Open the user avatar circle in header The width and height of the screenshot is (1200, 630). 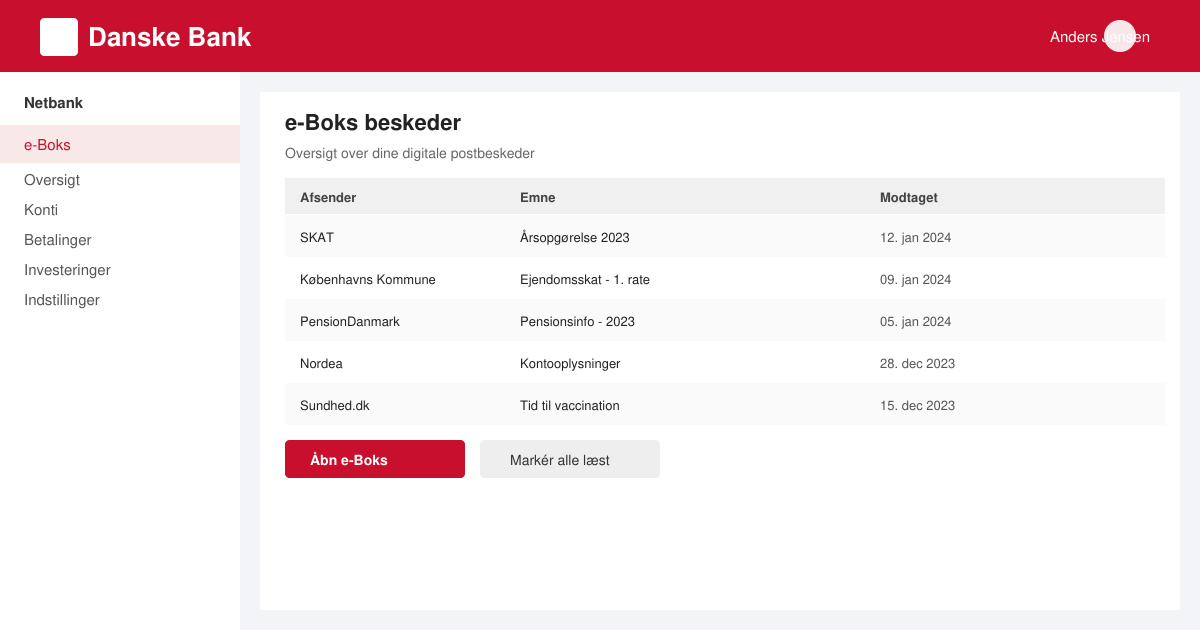point(1120,36)
